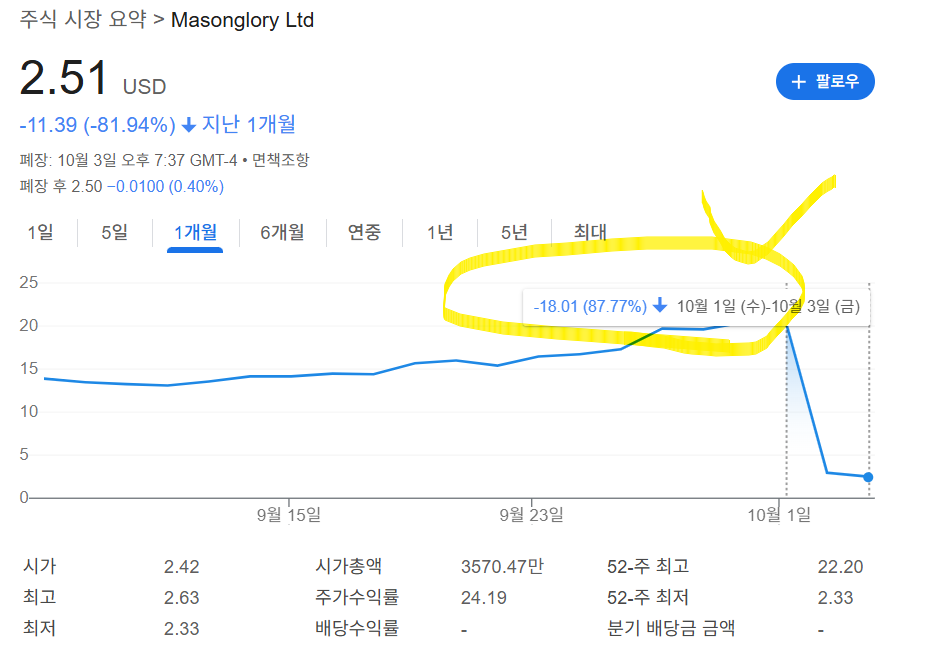
Task: Click the down arrow in the chart tooltip
Action: coord(660,306)
